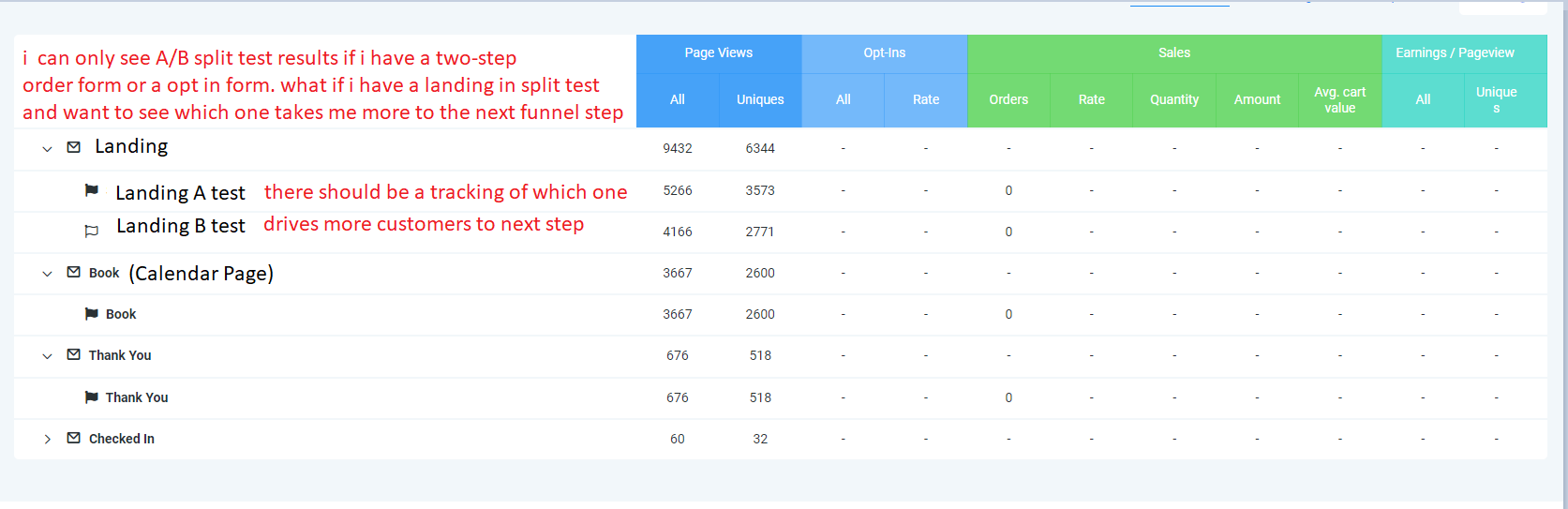Select the Landing B test row label
The width and height of the screenshot is (1568, 509).
pyautogui.click(x=181, y=226)
